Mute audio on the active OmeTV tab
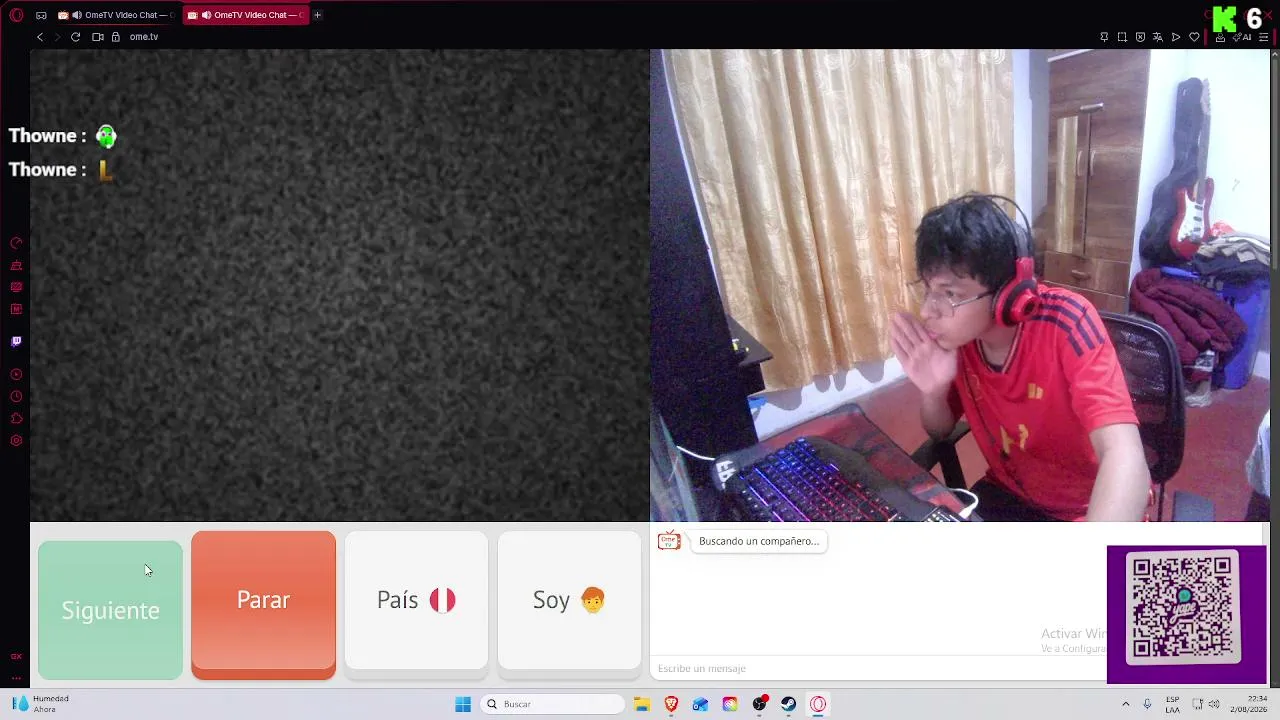The image size is (1280, 720). [x=206, y=15]
